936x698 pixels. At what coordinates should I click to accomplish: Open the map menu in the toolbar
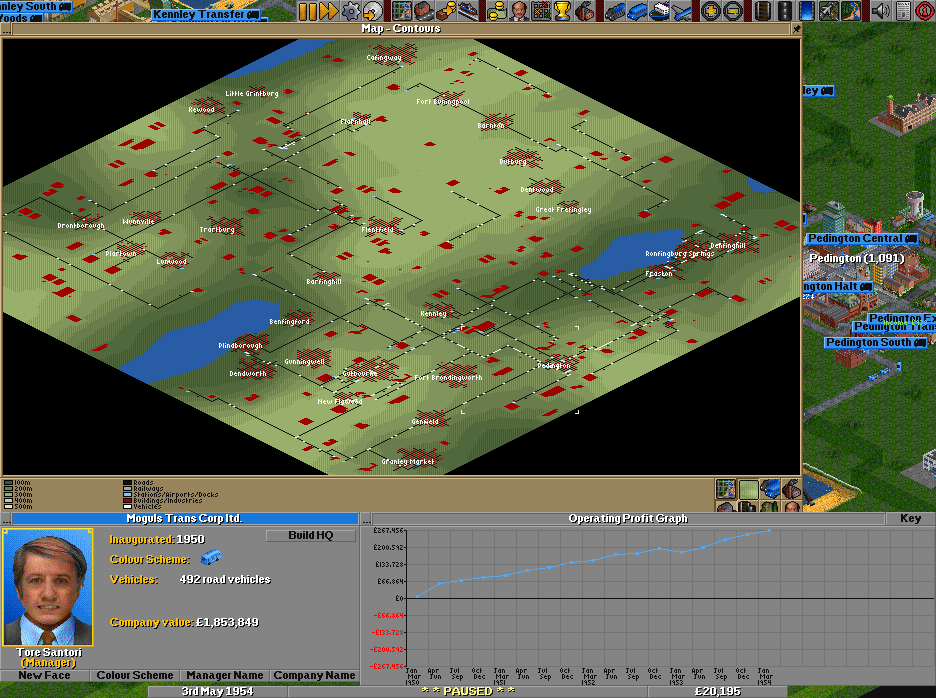pyautogui.click(x=402, y=11)
